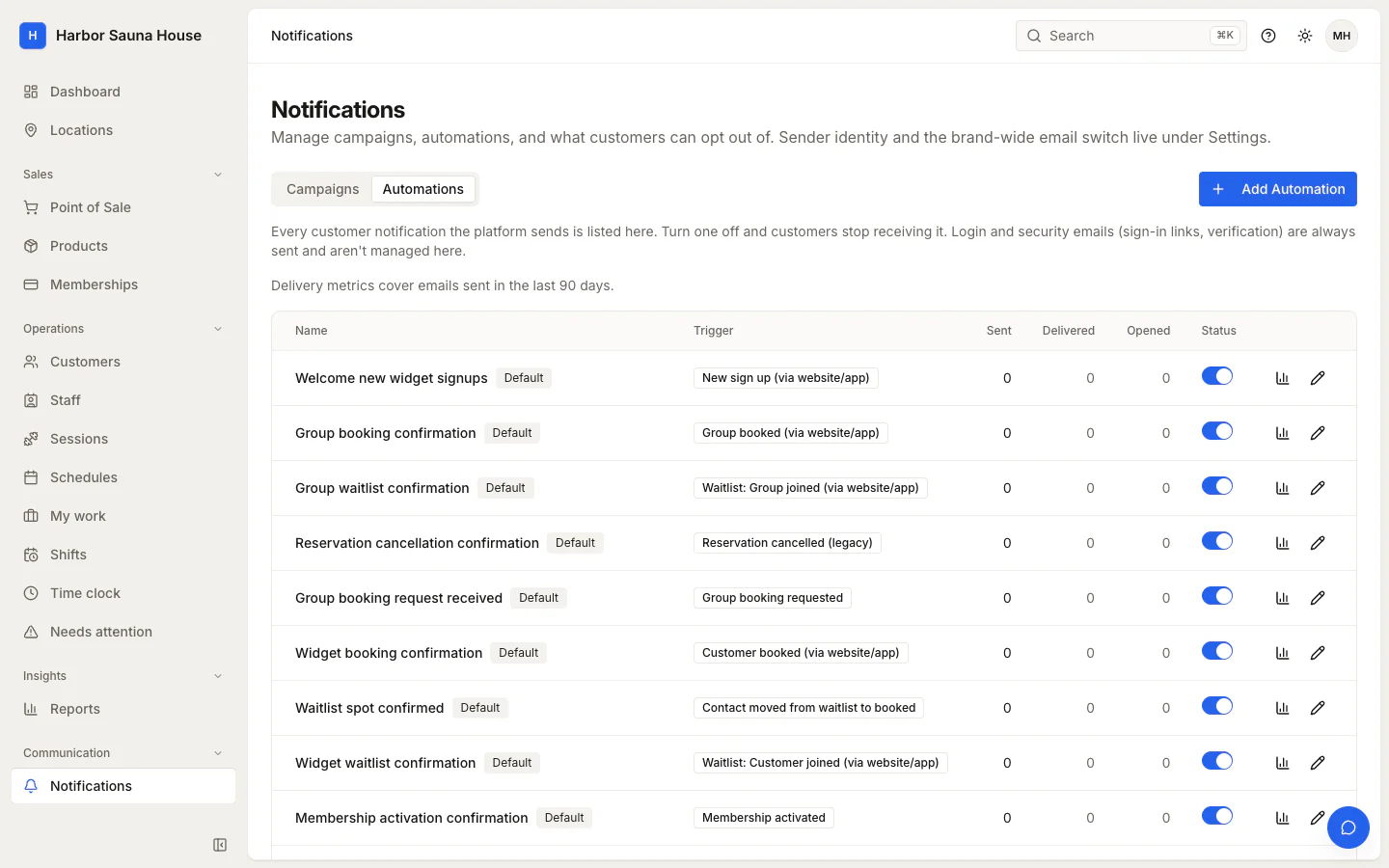Open Memberships in the sidebar
This screenshot has width=1389, height=868.
(x=123, y=285)
